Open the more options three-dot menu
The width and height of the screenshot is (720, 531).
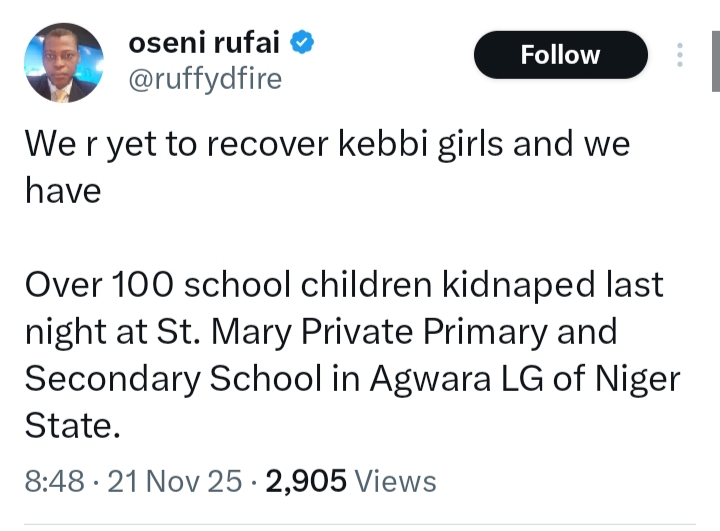click(x=680, y=55)
